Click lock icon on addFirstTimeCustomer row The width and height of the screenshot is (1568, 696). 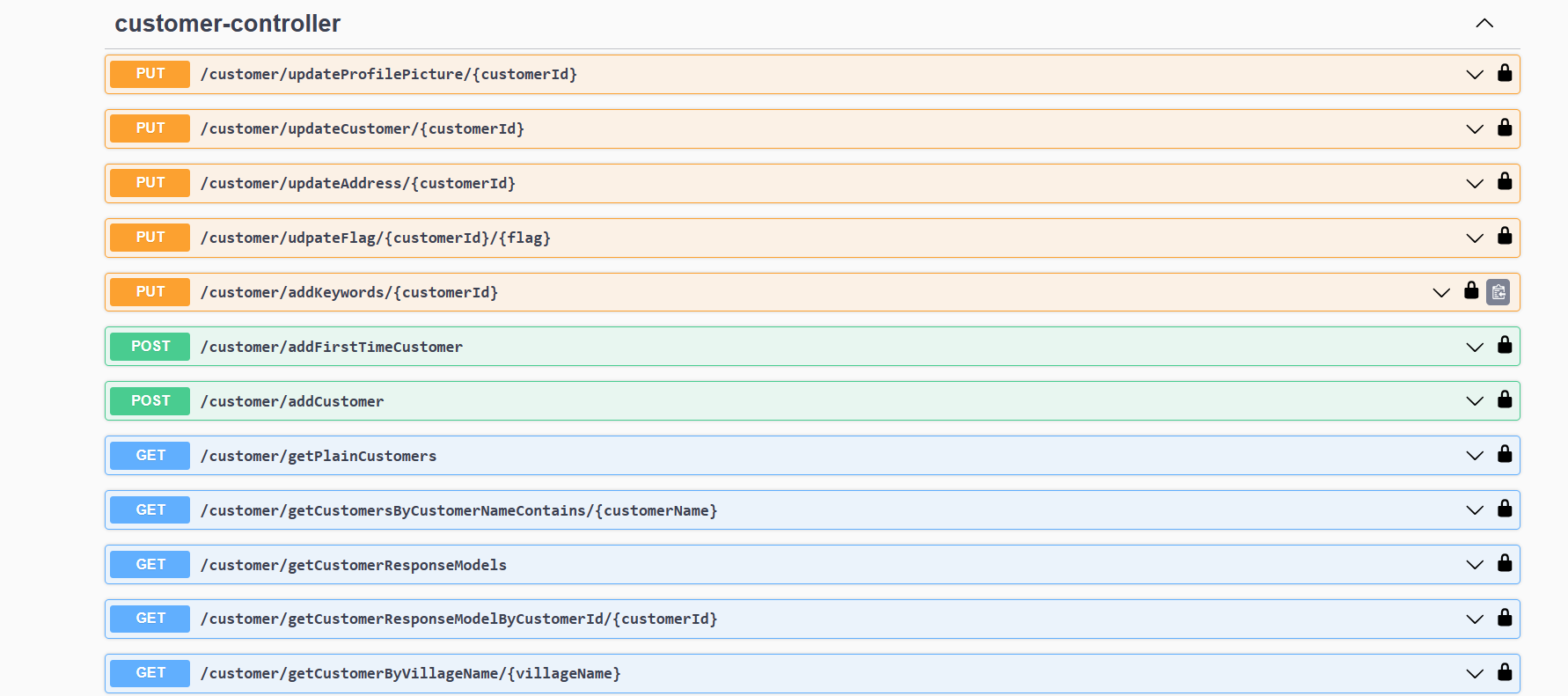click(1505, 346)
